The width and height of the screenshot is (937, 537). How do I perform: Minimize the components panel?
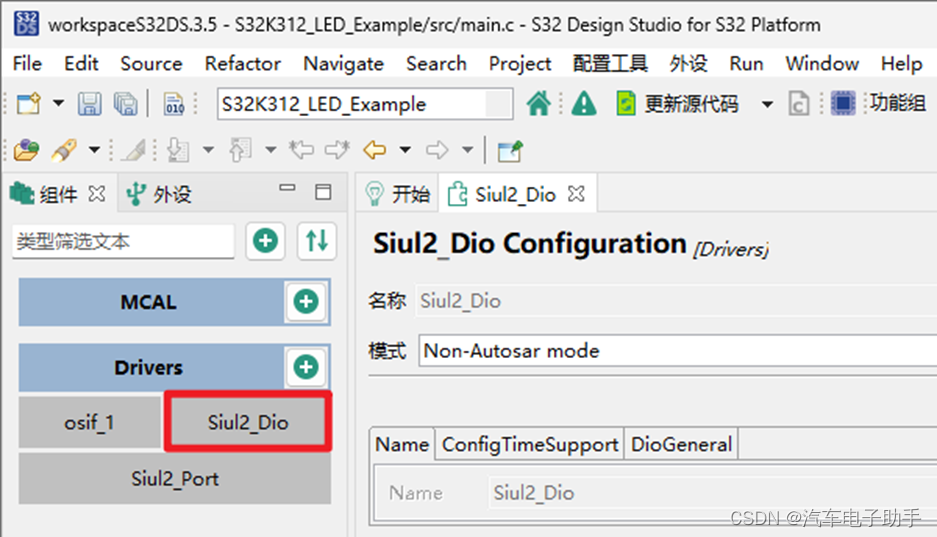tap(287, 188)
